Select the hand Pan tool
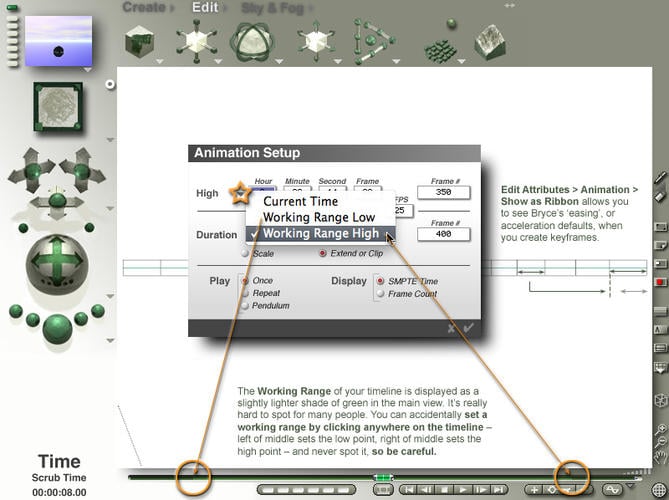Image resolution: width=669 pixels, height=500 pixels. pyautogui.click(x=661, y=457)
